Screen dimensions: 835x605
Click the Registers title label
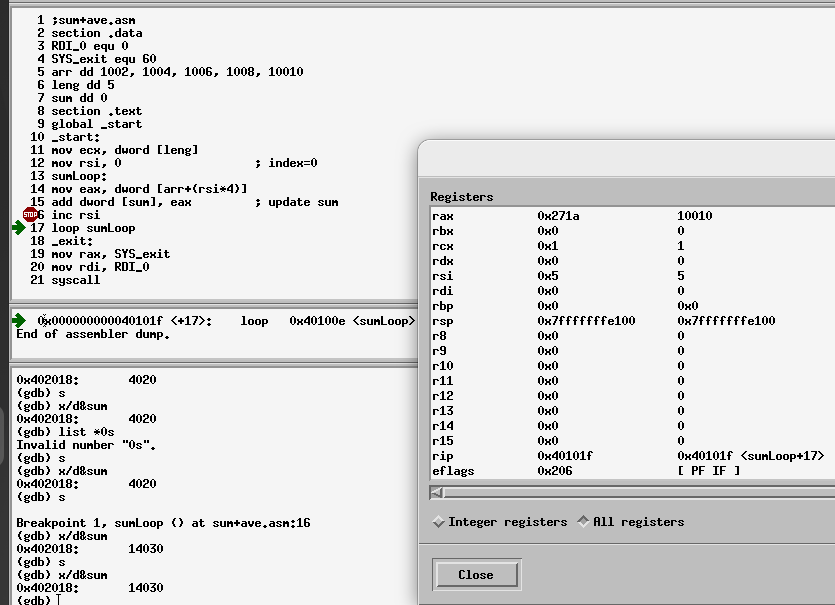(462, 197)
